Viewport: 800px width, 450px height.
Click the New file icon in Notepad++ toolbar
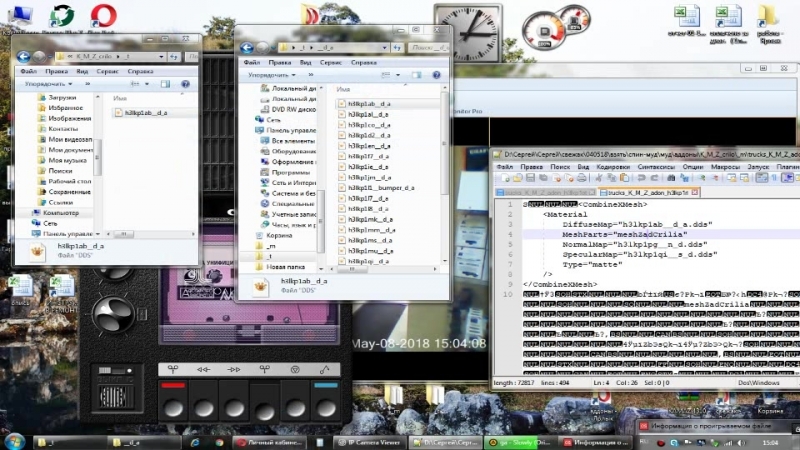point(505,178)
